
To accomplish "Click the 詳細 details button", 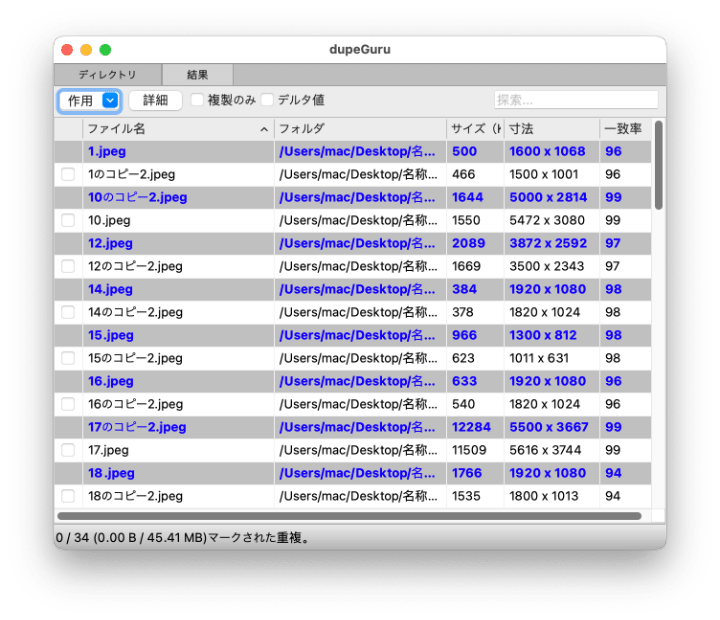I will click(x=155, y=100).
